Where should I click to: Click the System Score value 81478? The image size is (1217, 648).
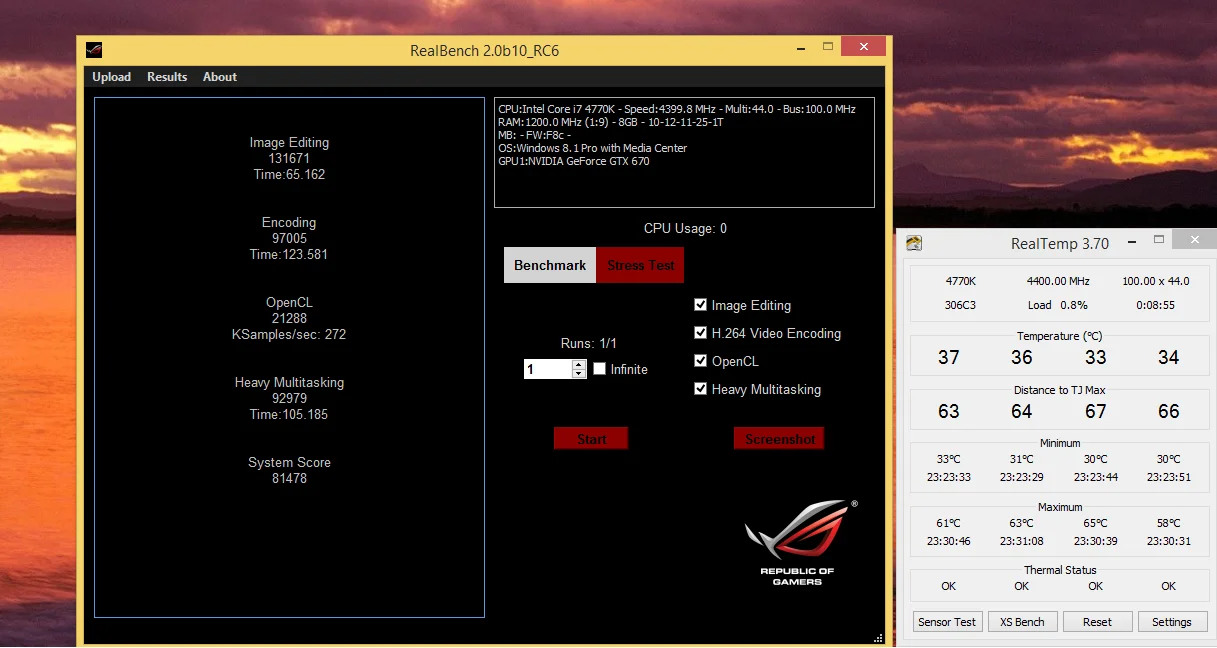coord(289,479)
